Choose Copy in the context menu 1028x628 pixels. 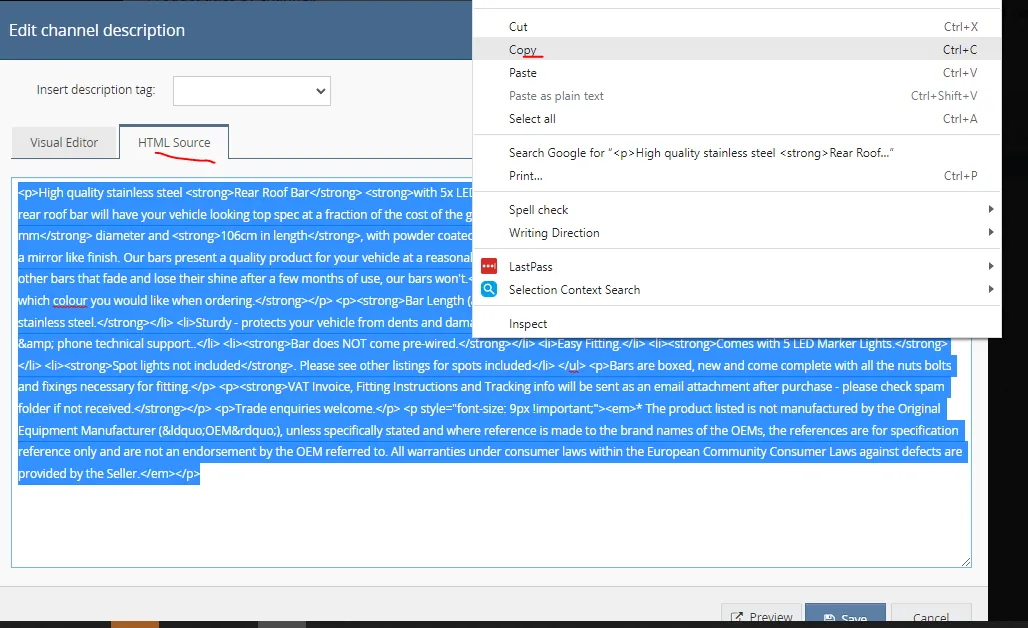(737, 50)
